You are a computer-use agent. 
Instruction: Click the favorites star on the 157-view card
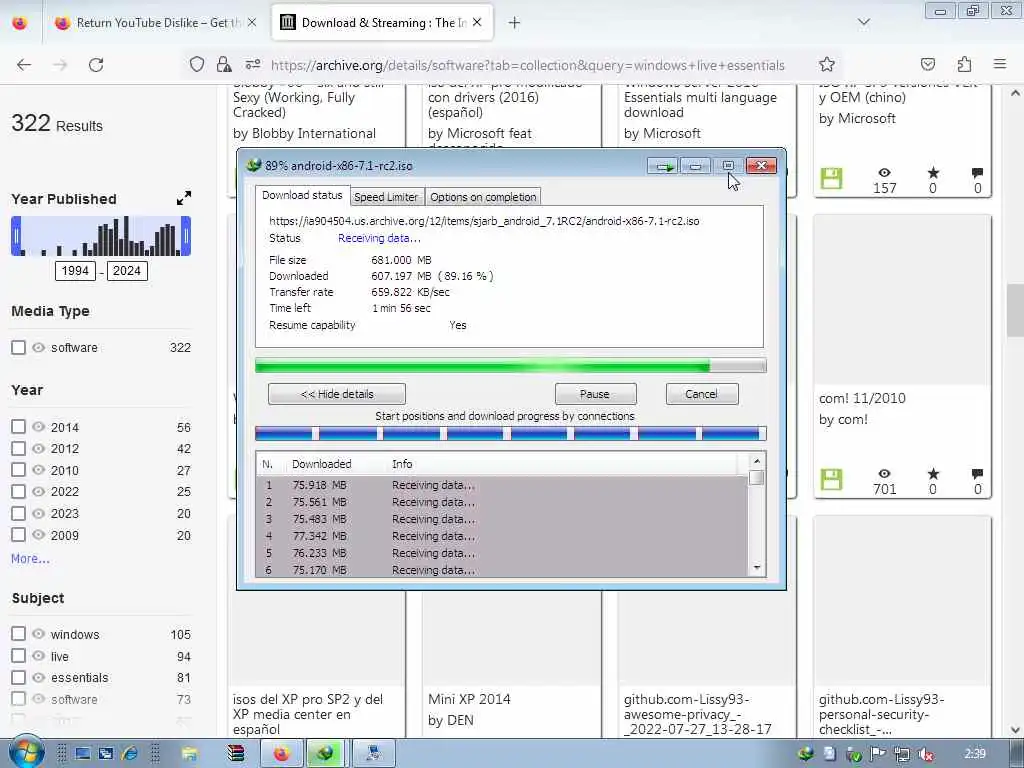tap(933, 172)
